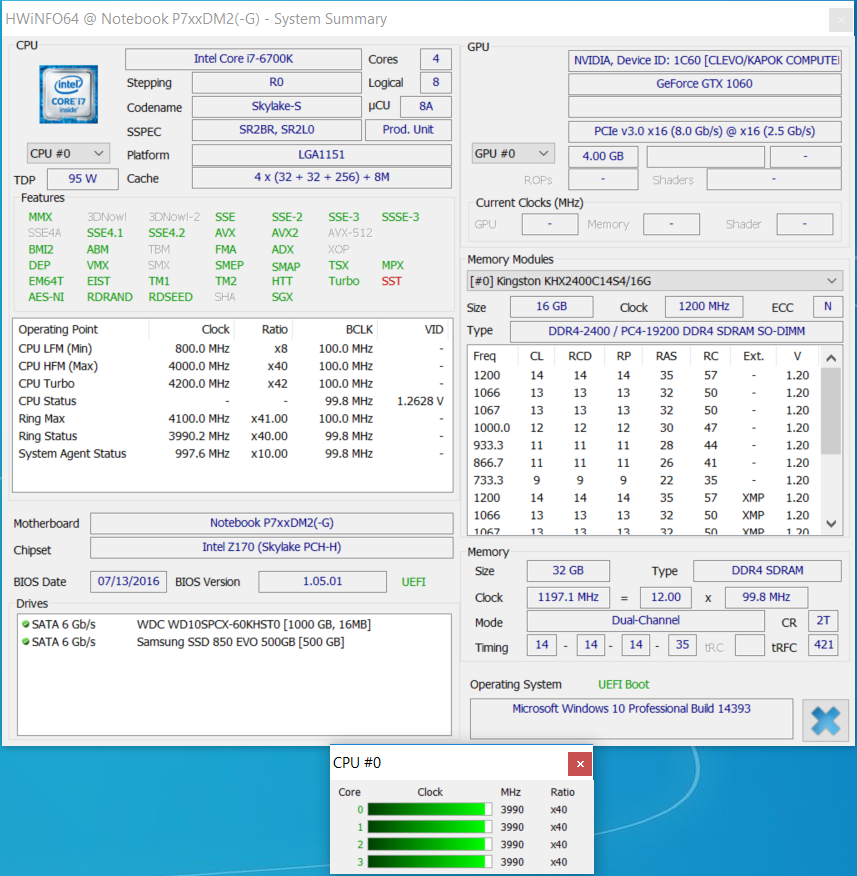Click the 1.2628 V VID value

point(420,401)
